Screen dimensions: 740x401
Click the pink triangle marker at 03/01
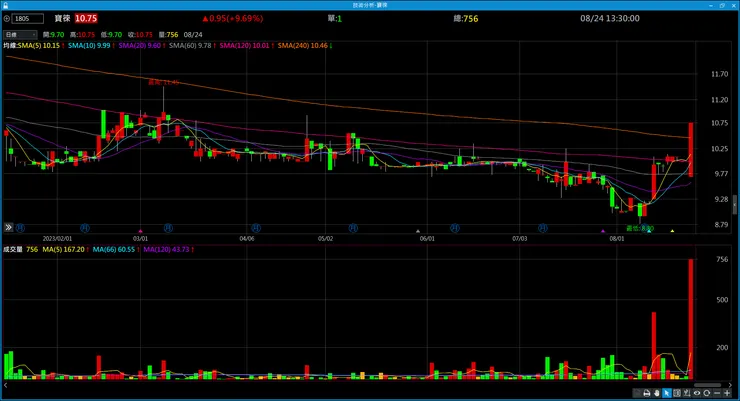(141, 231)
